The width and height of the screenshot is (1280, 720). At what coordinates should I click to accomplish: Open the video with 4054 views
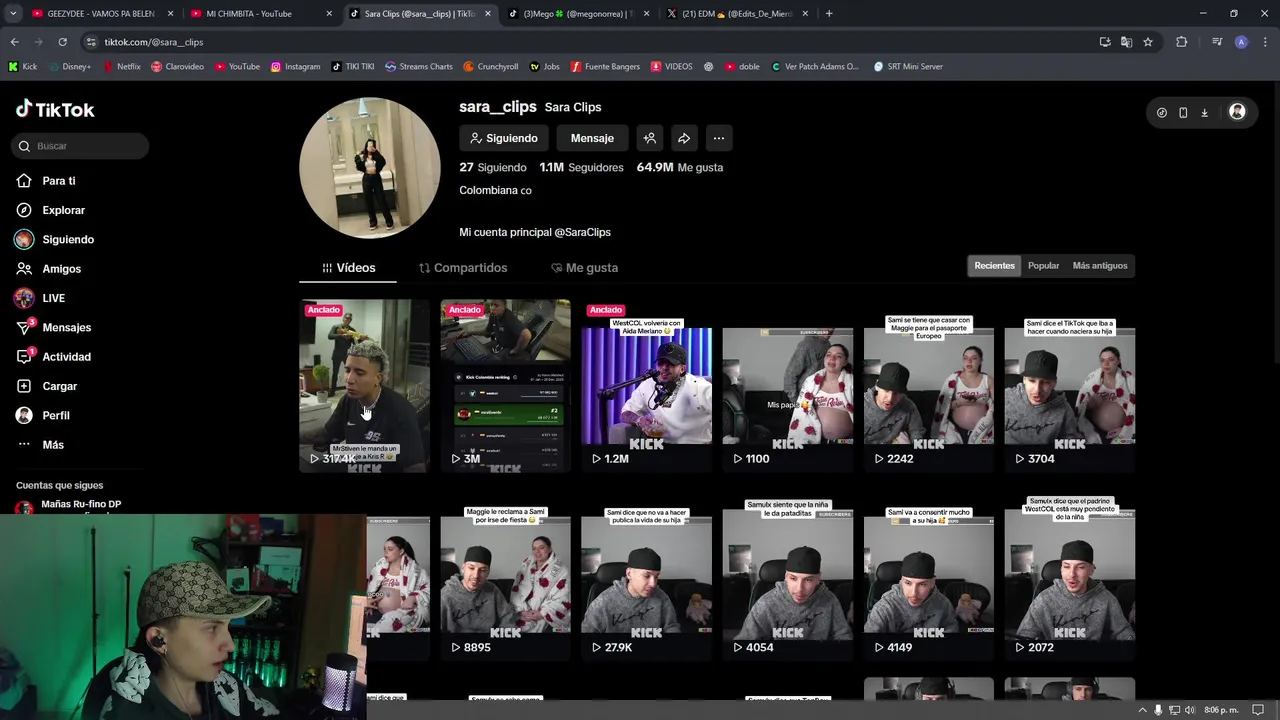tap(787, 575)
